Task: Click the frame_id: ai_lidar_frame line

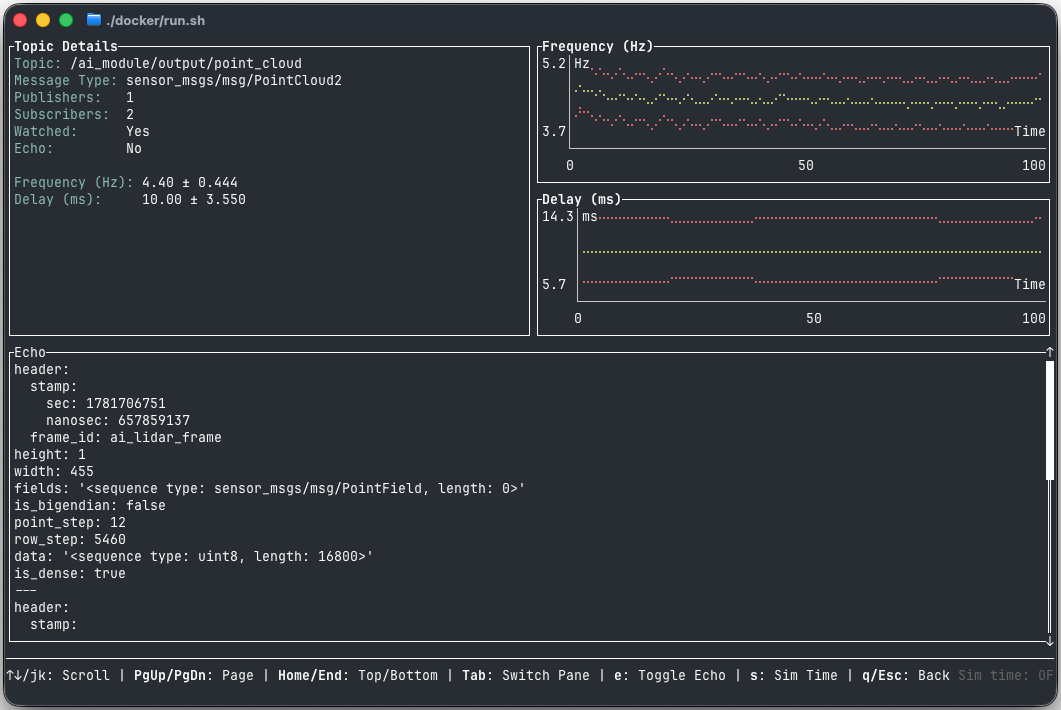Action: 126,437
